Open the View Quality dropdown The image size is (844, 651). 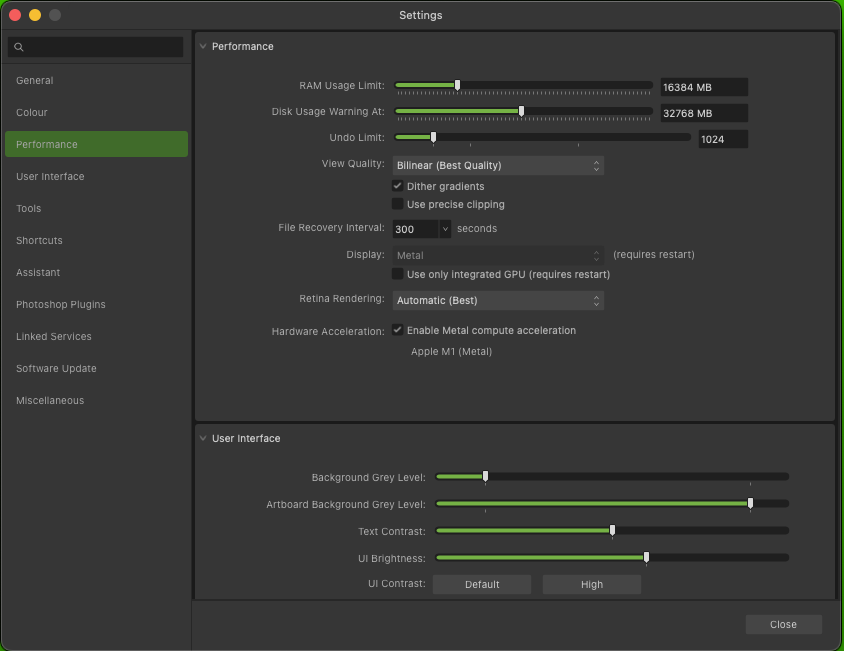coord(498,165)
